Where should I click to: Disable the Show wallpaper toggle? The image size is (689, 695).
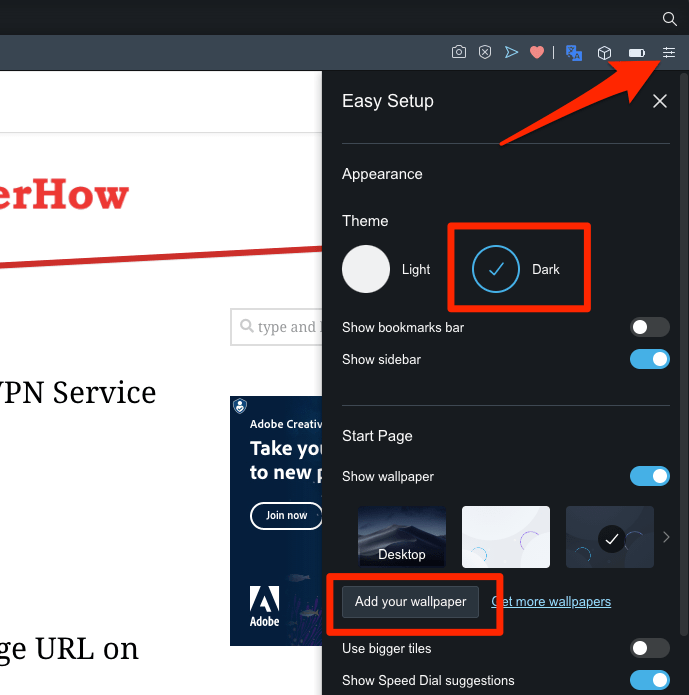[649, 476]
